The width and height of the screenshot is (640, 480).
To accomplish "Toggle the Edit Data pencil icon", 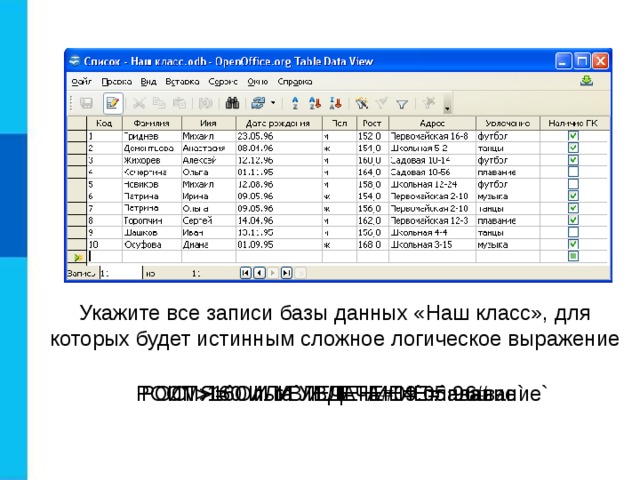I will coord(113,103).
